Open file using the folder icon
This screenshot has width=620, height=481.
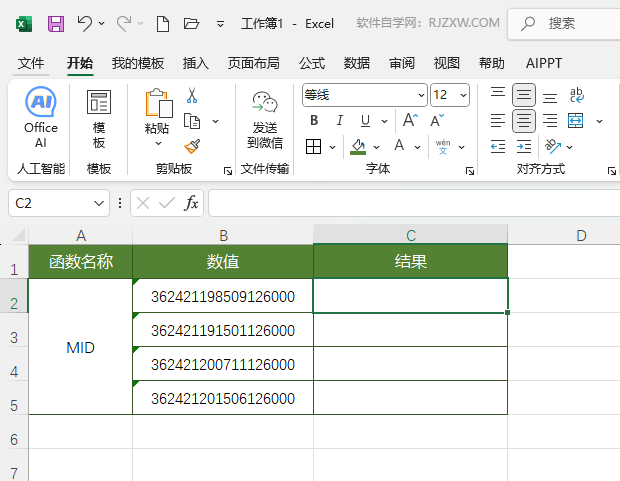pos(191,24)
